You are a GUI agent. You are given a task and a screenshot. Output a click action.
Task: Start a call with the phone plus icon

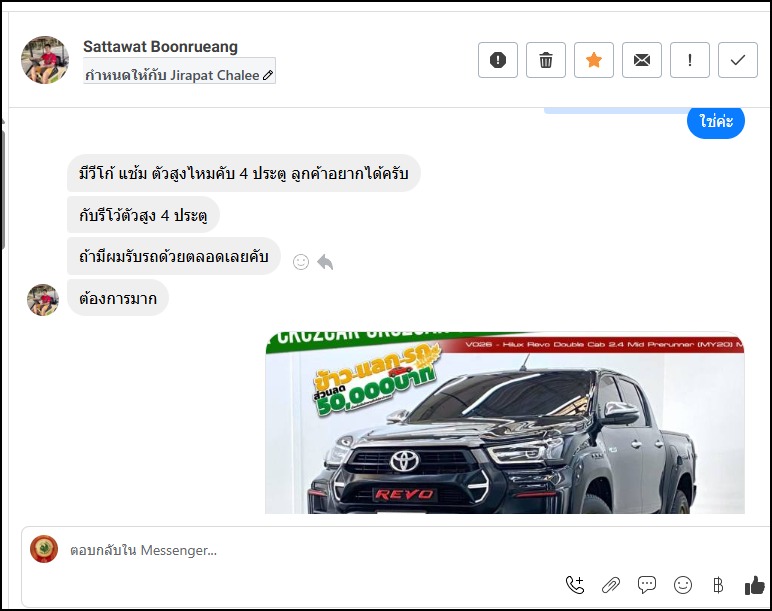(x=575, y=585)
